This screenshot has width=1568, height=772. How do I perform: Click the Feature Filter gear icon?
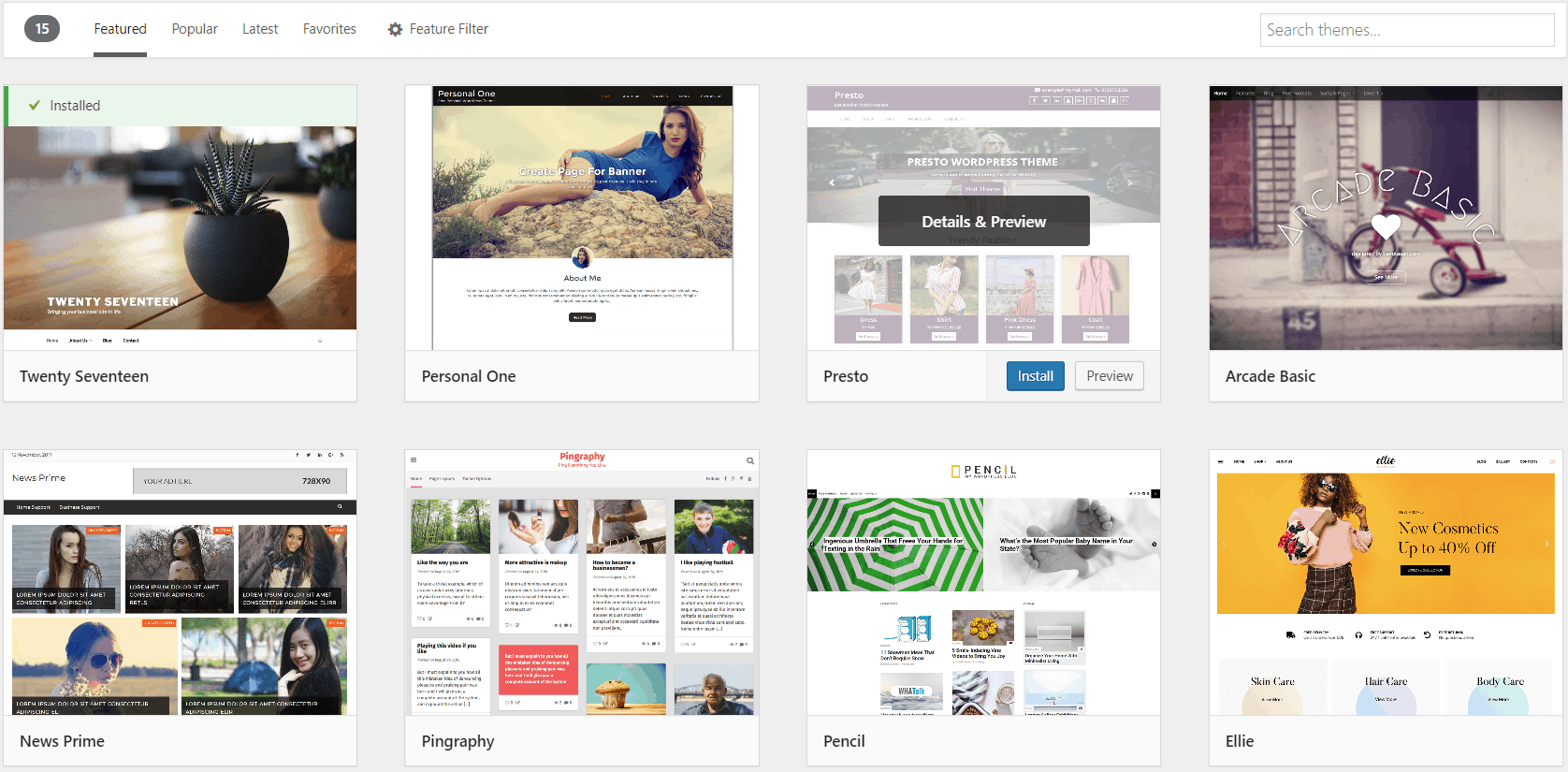click(395, 29)
